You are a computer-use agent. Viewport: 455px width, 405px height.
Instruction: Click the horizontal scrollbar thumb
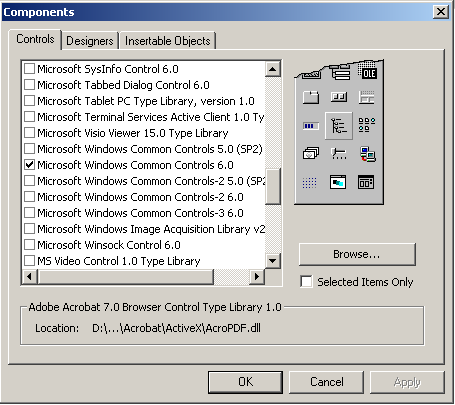coord(125,277)
